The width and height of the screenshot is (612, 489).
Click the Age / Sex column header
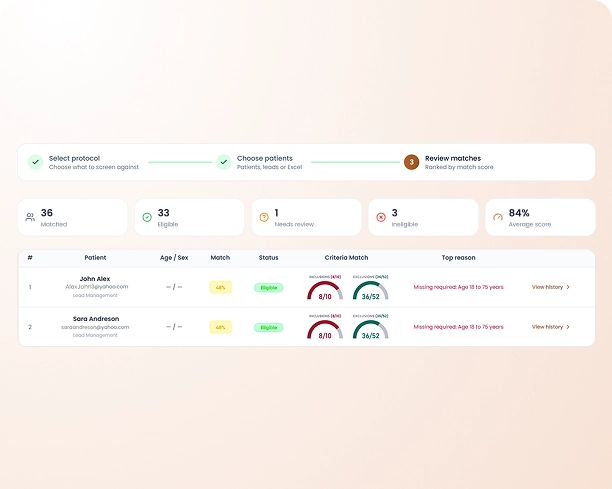point(174,258)
